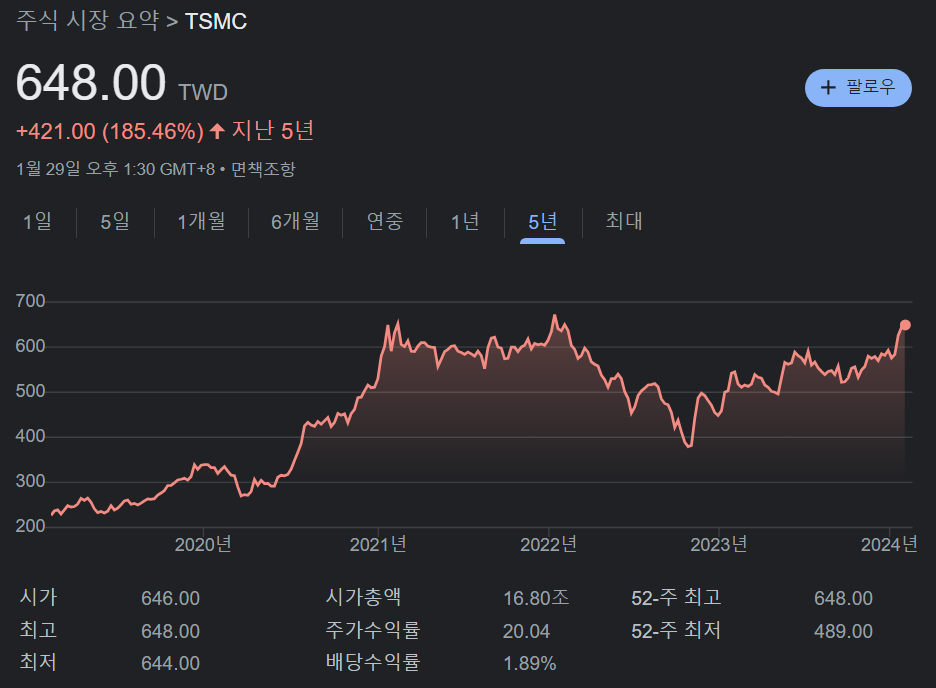
Task: Click the 500 y-axis label
Action: pos(30,391)
